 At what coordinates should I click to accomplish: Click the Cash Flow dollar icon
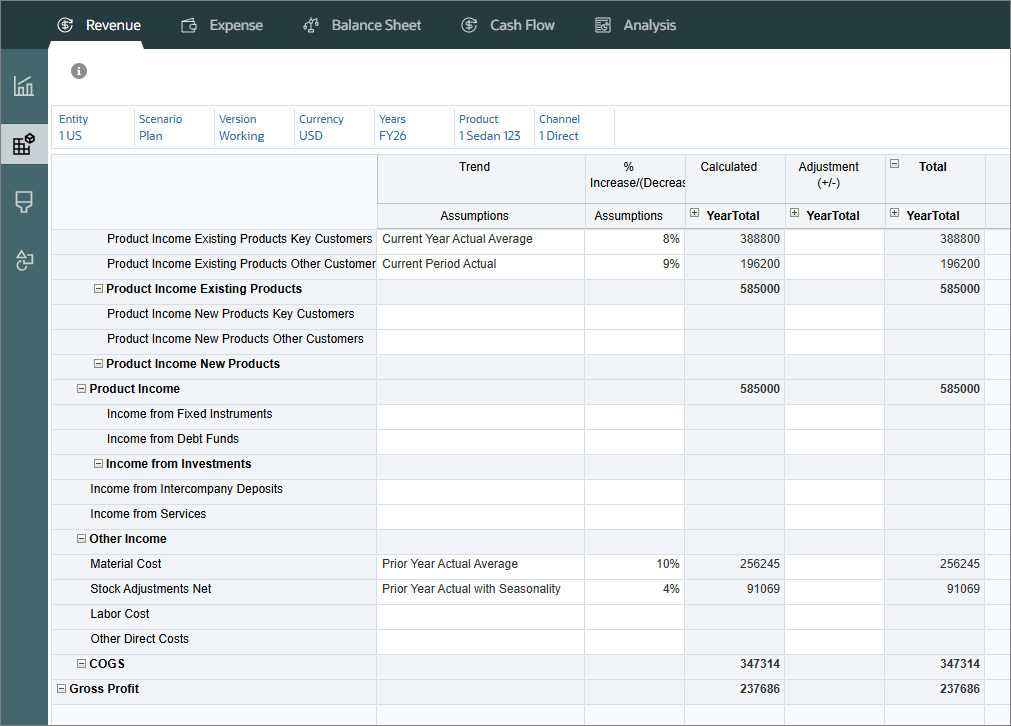[x=469, y=25]
